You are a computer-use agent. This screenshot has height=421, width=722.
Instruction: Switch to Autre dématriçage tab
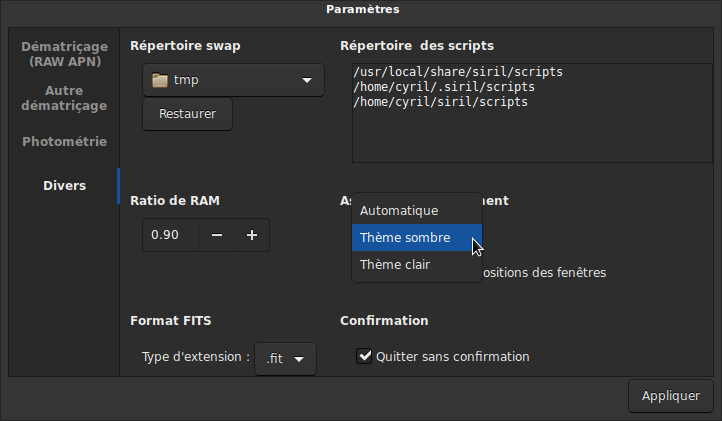pos(64,98)
